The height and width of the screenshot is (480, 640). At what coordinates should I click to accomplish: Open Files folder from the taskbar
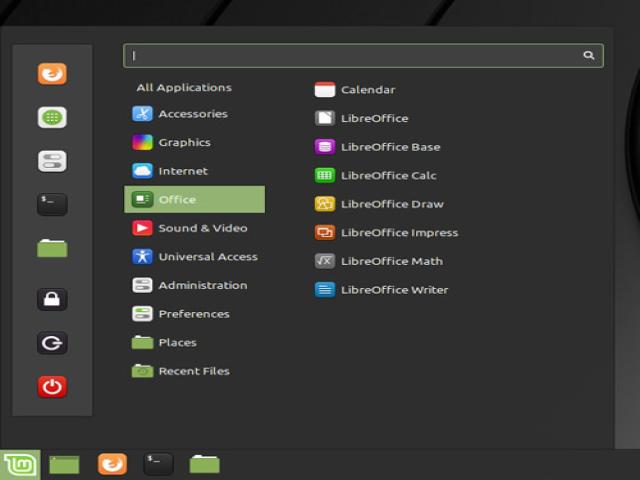click(204, 464)
